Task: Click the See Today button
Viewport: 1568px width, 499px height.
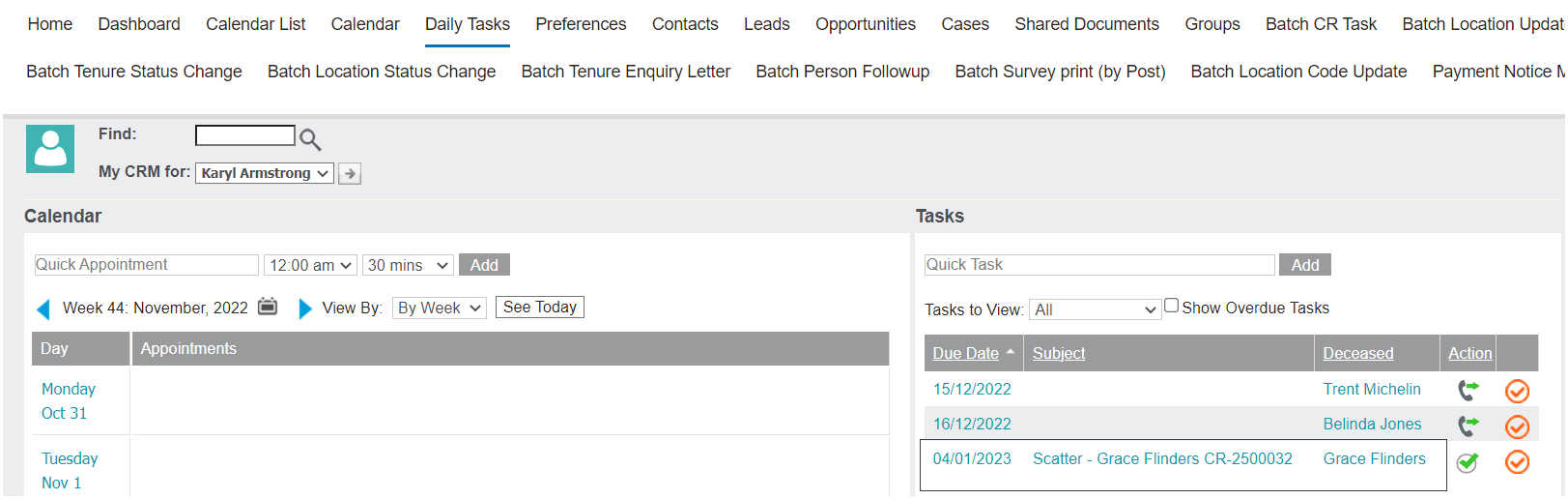Action: [540, 308]
